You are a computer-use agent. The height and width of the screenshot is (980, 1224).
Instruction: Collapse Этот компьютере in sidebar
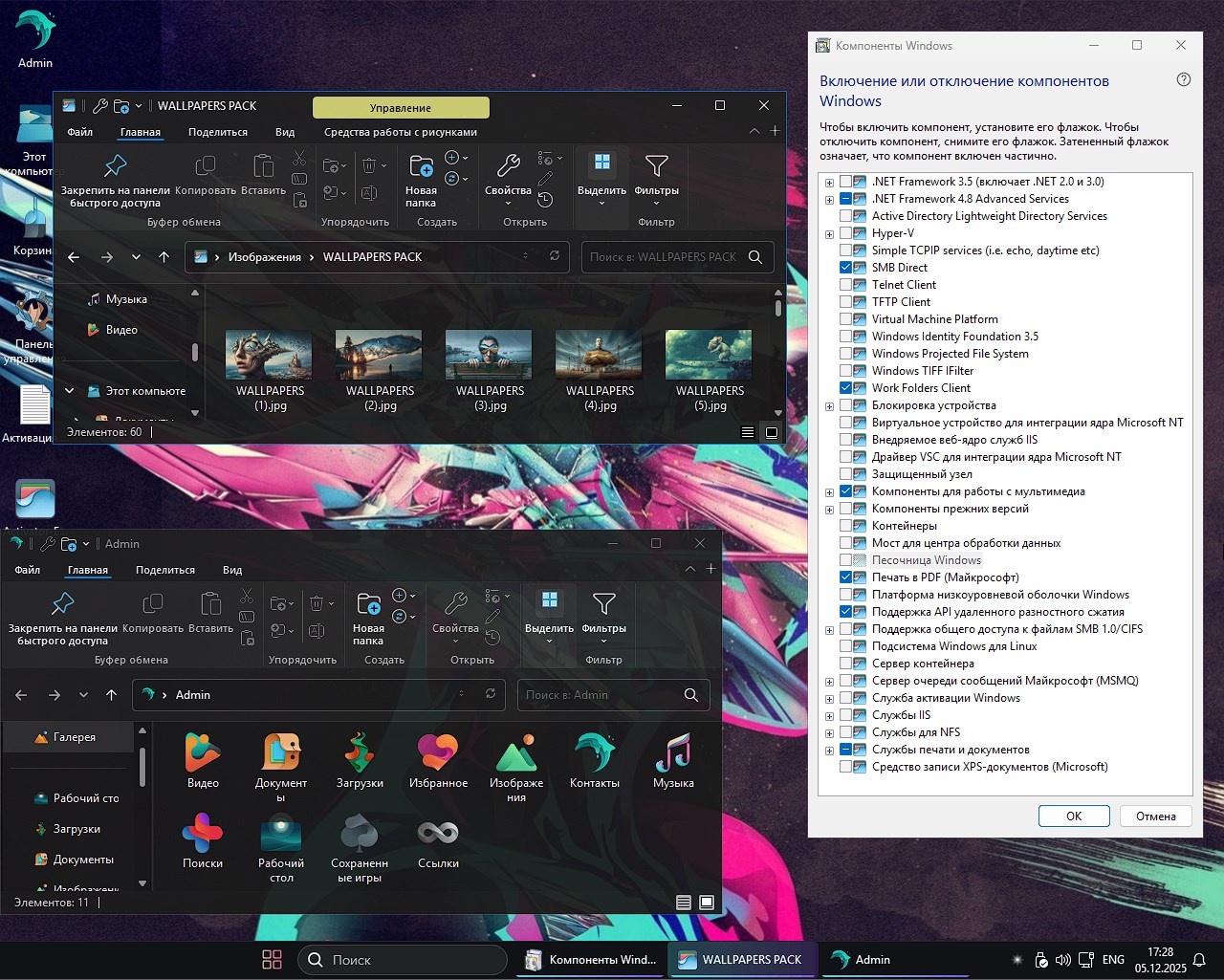pos(68,390)
